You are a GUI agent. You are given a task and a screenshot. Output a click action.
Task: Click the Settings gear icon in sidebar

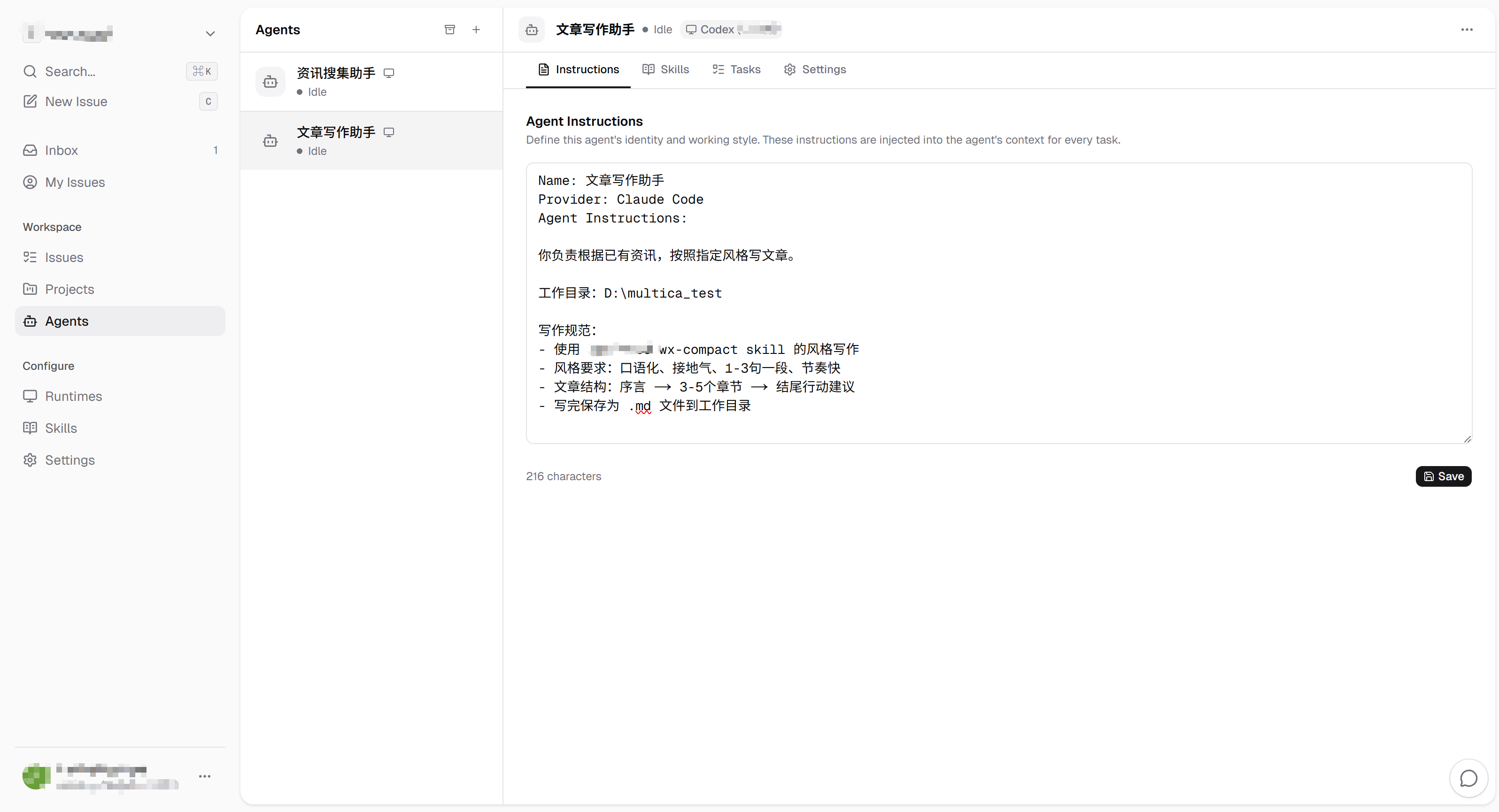(x=30, y=460)
